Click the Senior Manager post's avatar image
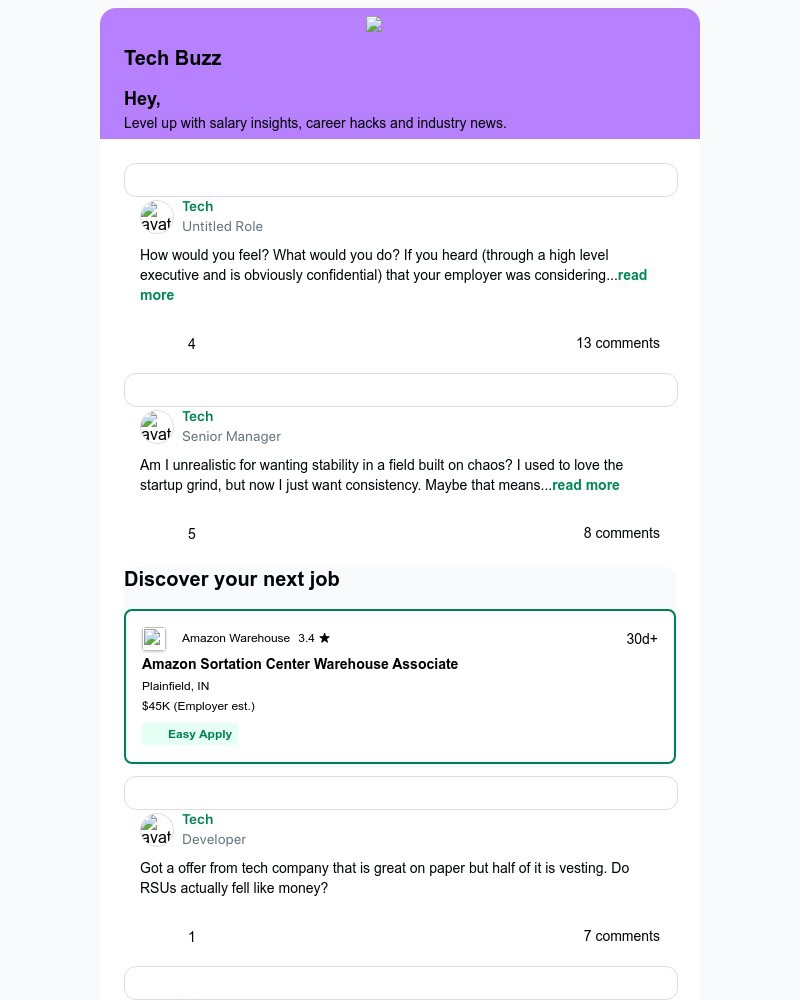The width and height of the screenshot is (800, 1000). point(156,426)
